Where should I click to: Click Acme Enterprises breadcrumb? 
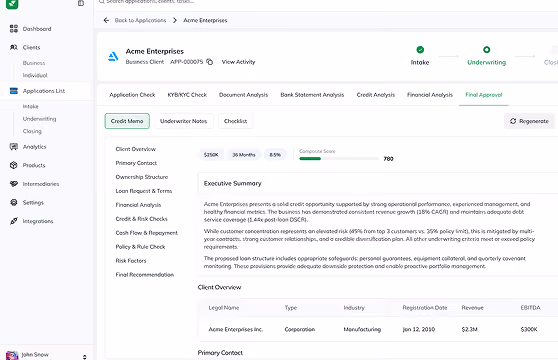(205, 20)
